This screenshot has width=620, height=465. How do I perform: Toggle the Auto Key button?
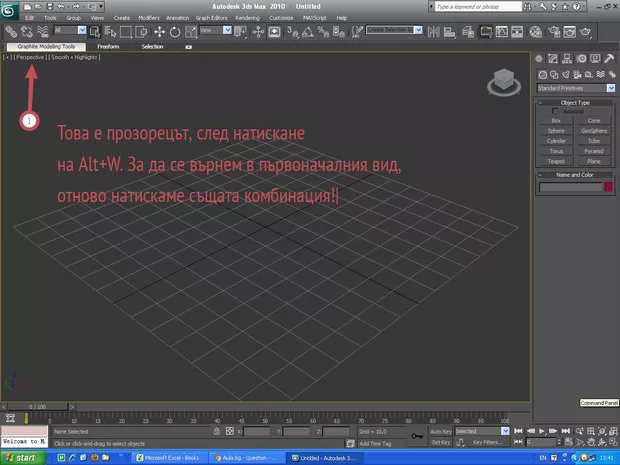pos(441,431)
